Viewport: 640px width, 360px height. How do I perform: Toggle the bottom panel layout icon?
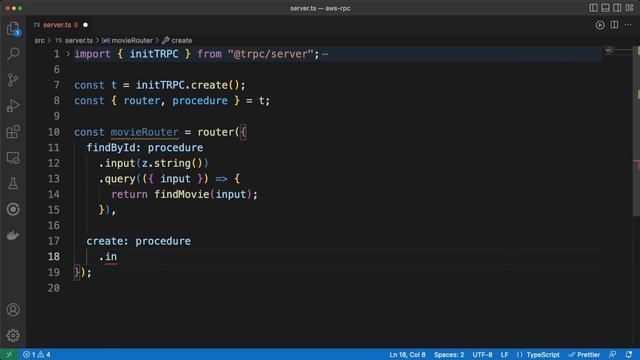(605, 8)
